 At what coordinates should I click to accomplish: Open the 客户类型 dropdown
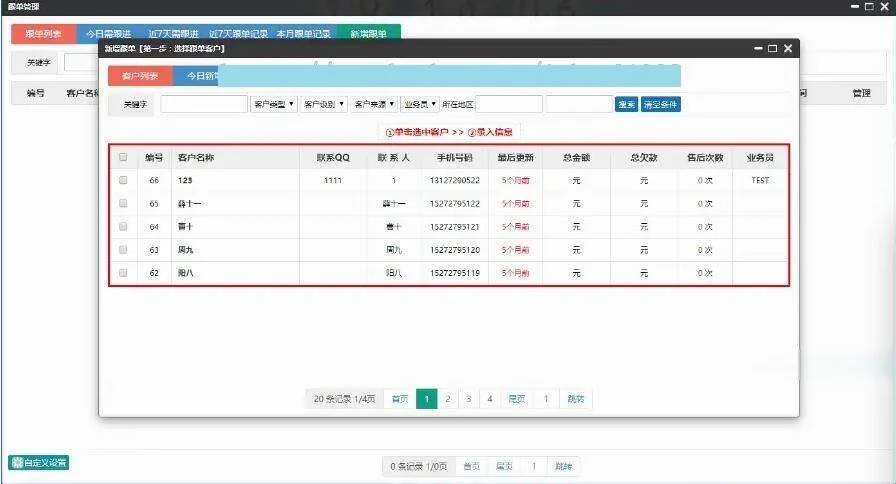pyautogui.click(x=274, y=104)
